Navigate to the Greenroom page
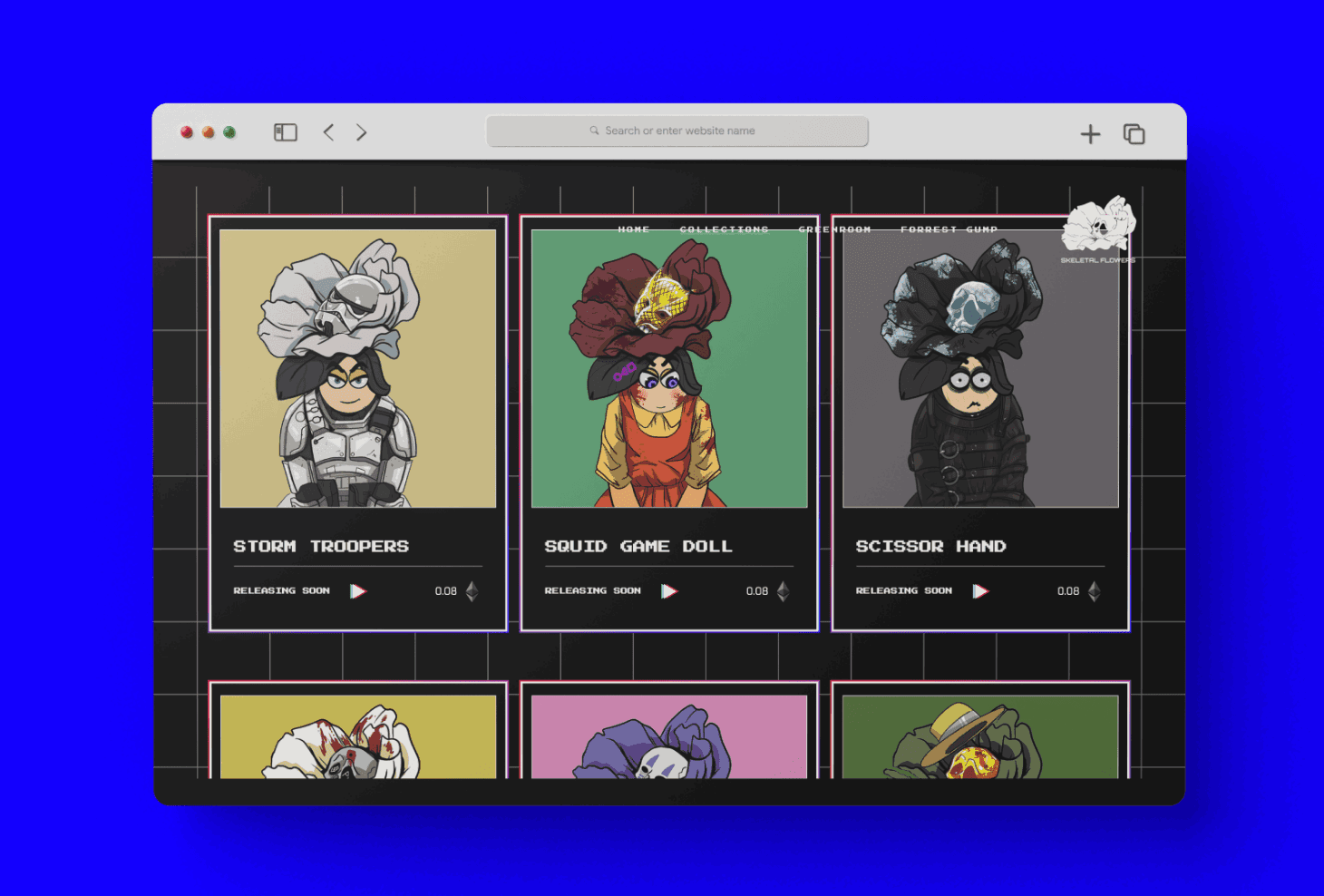 tap(834, 229)
